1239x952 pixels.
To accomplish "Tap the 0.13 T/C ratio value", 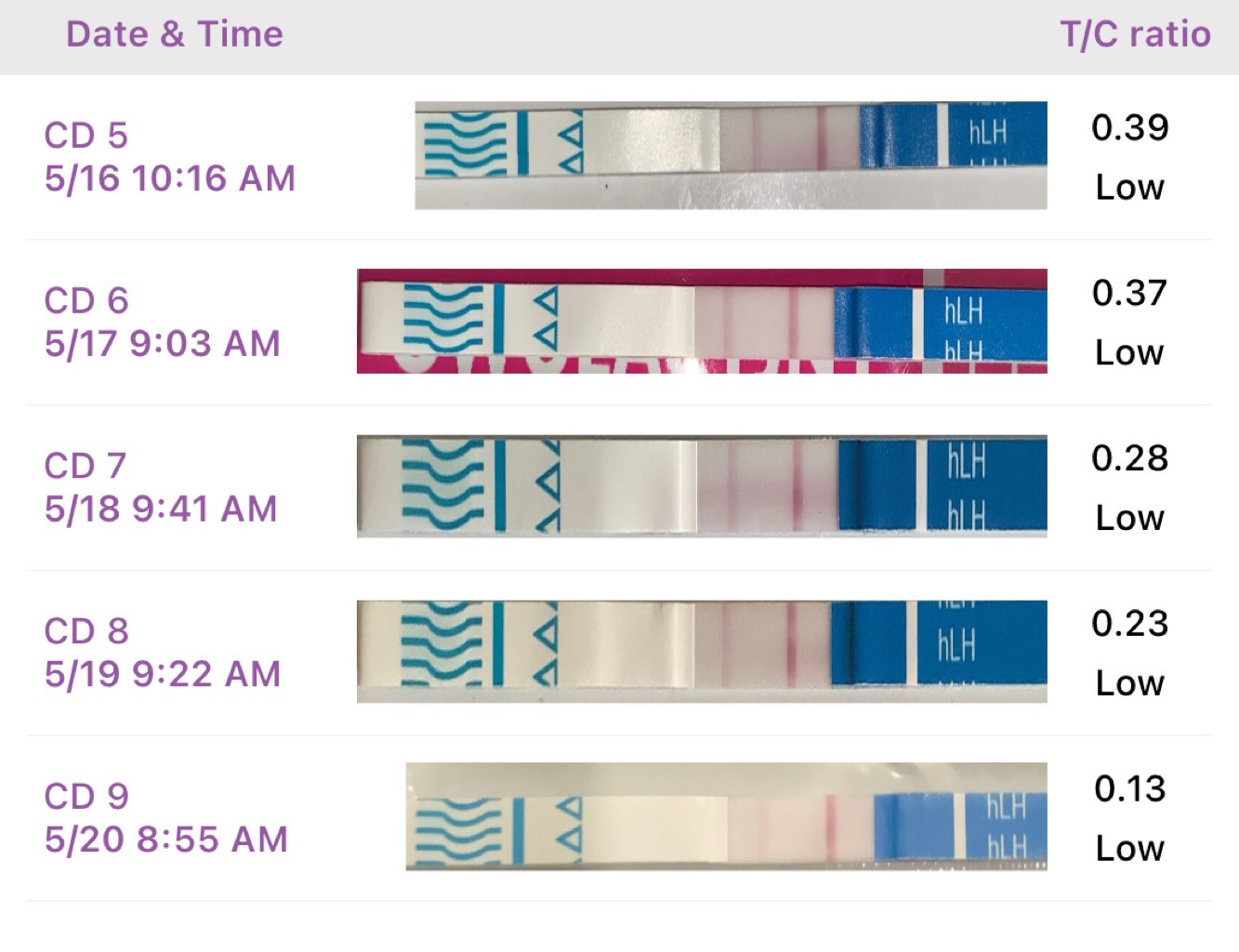I will pyautogui.click(x=1129, y=788).
